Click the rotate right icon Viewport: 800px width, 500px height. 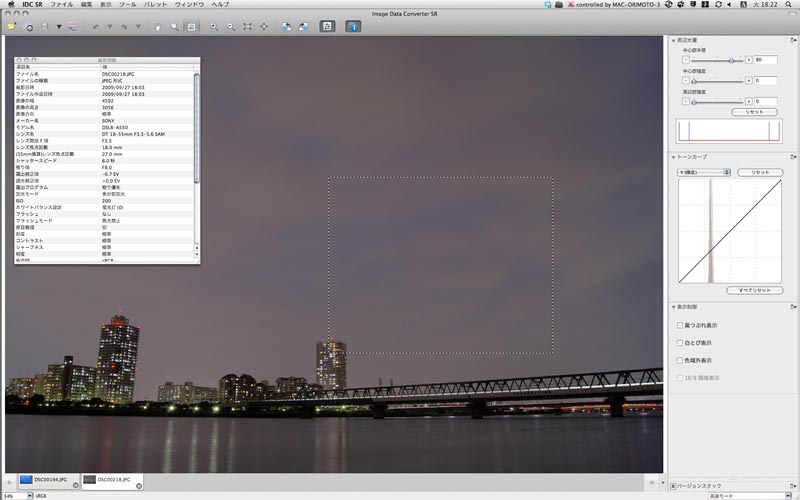point(304,27)
